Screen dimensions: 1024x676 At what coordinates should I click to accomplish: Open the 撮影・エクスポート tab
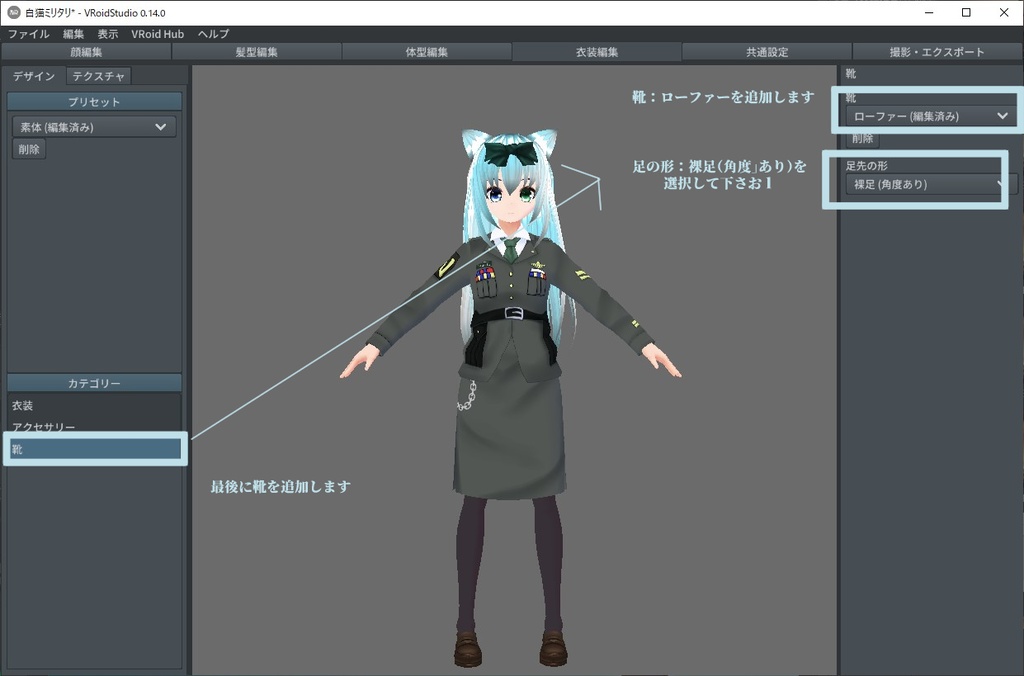pos(936,52)
